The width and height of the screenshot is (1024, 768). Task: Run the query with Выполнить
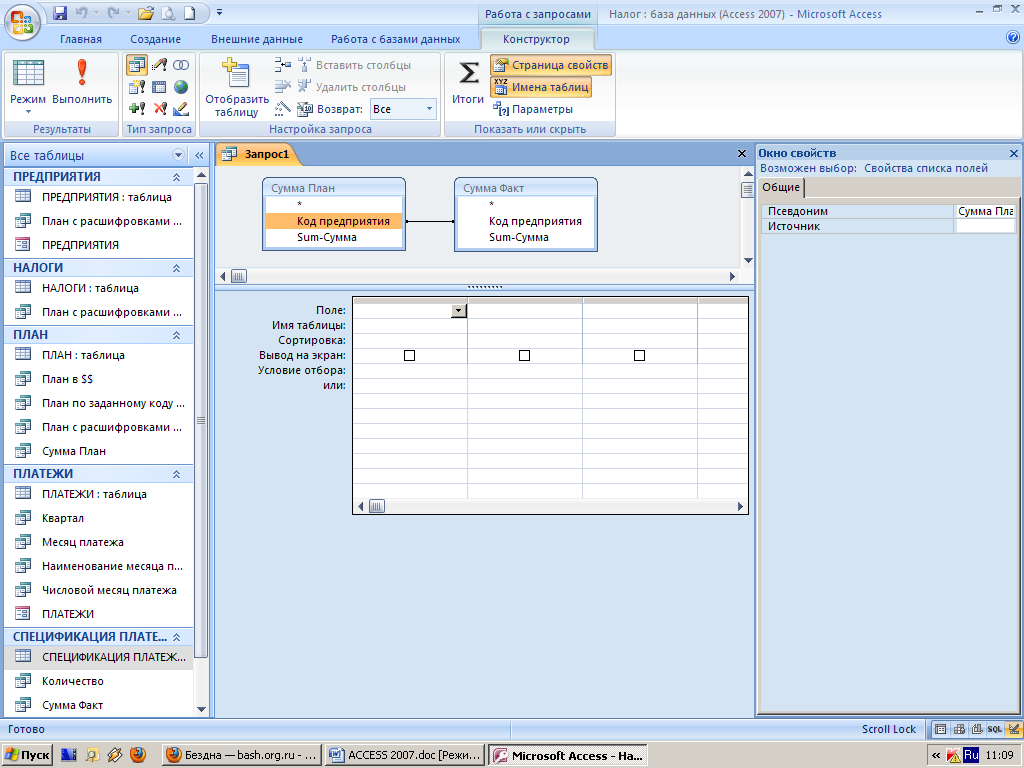[82, 82]
